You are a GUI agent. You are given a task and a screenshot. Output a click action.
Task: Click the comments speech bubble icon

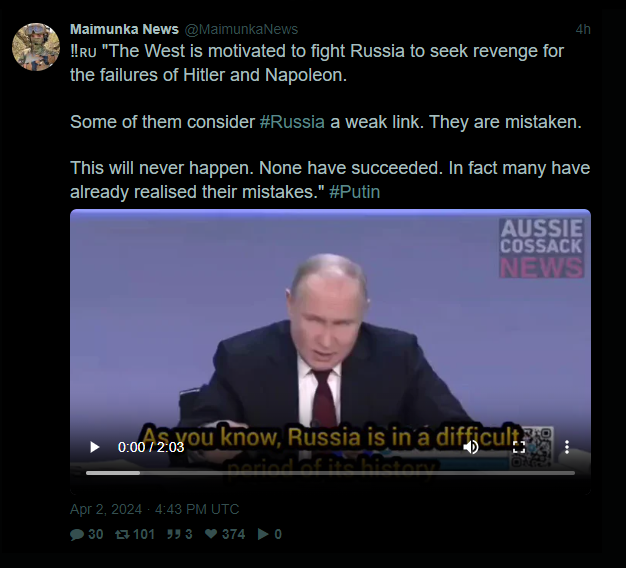(77, 534)
